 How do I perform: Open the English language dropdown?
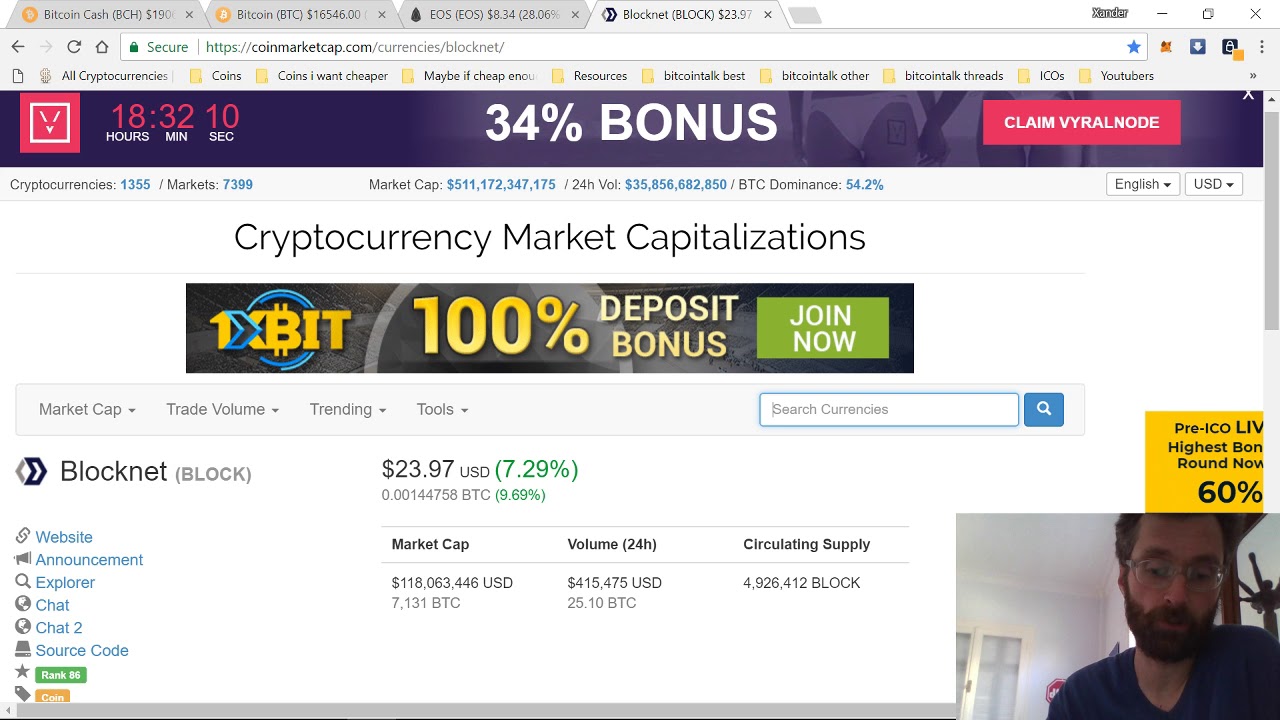pyautogui.click(x=1143, y=184)
